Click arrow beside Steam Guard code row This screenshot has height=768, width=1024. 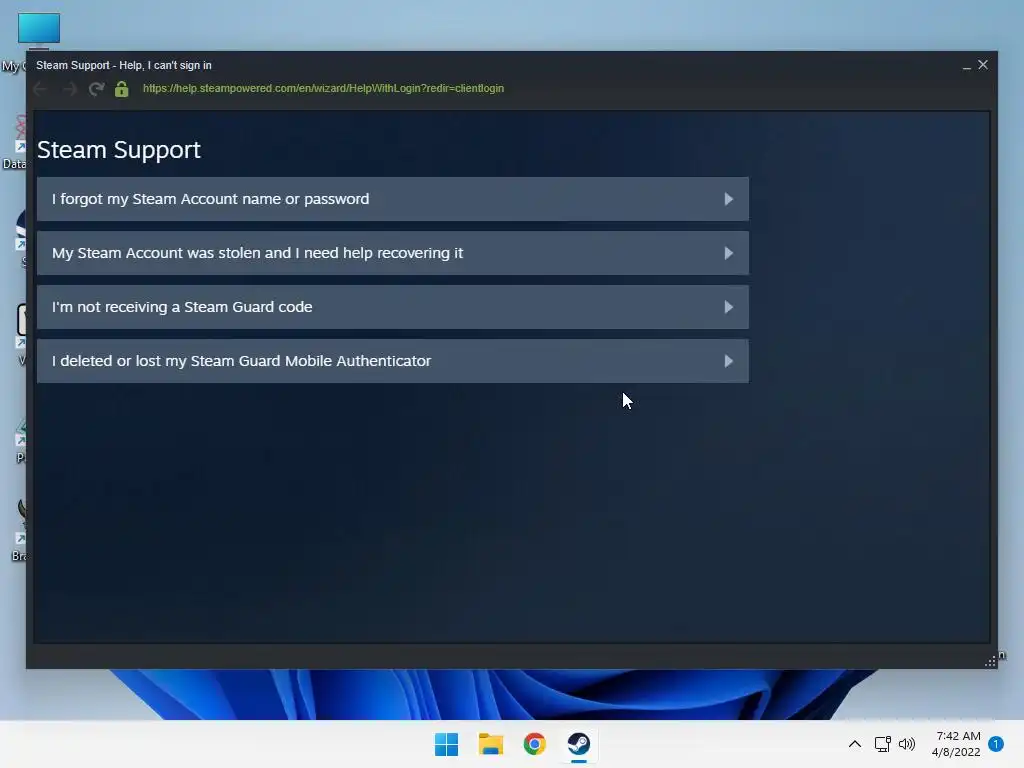coord(729,307)
